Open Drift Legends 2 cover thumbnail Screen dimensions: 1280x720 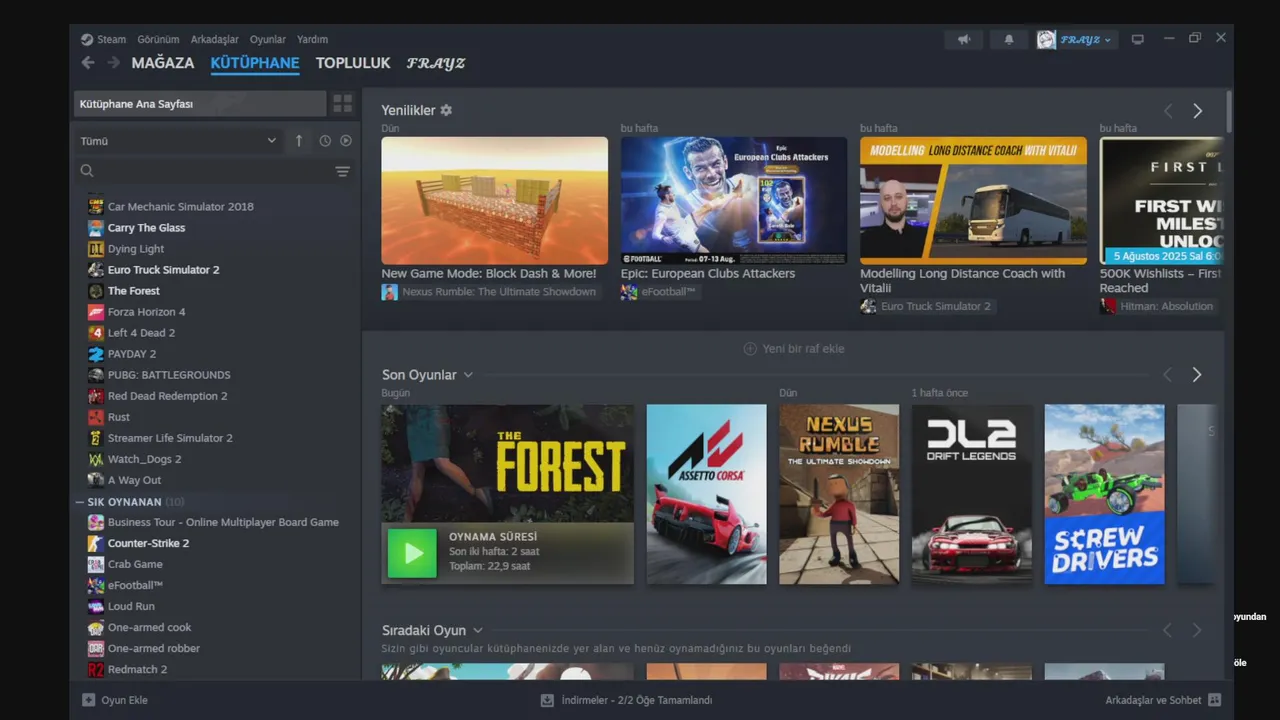click(972, 494)
